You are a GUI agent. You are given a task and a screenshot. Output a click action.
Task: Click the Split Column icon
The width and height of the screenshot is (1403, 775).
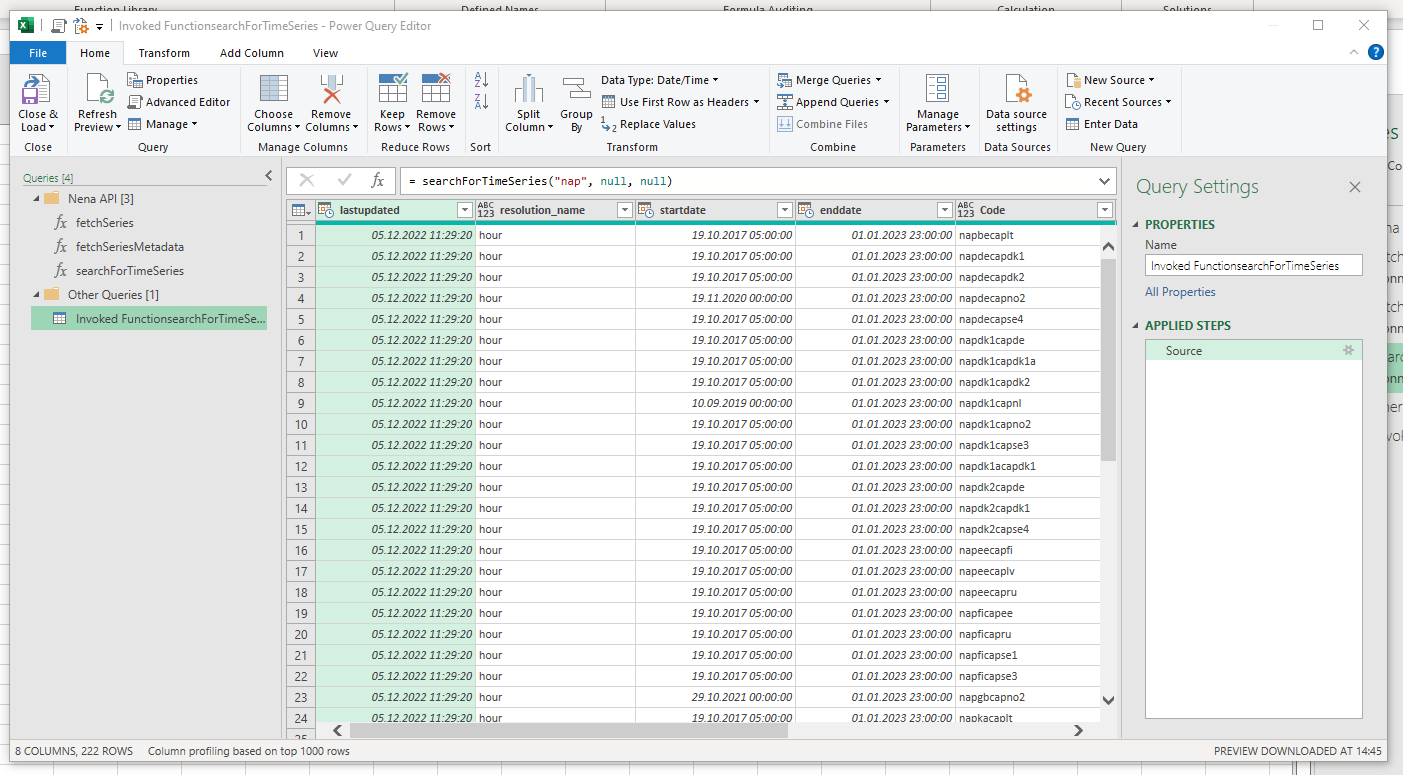click(529, 88)
